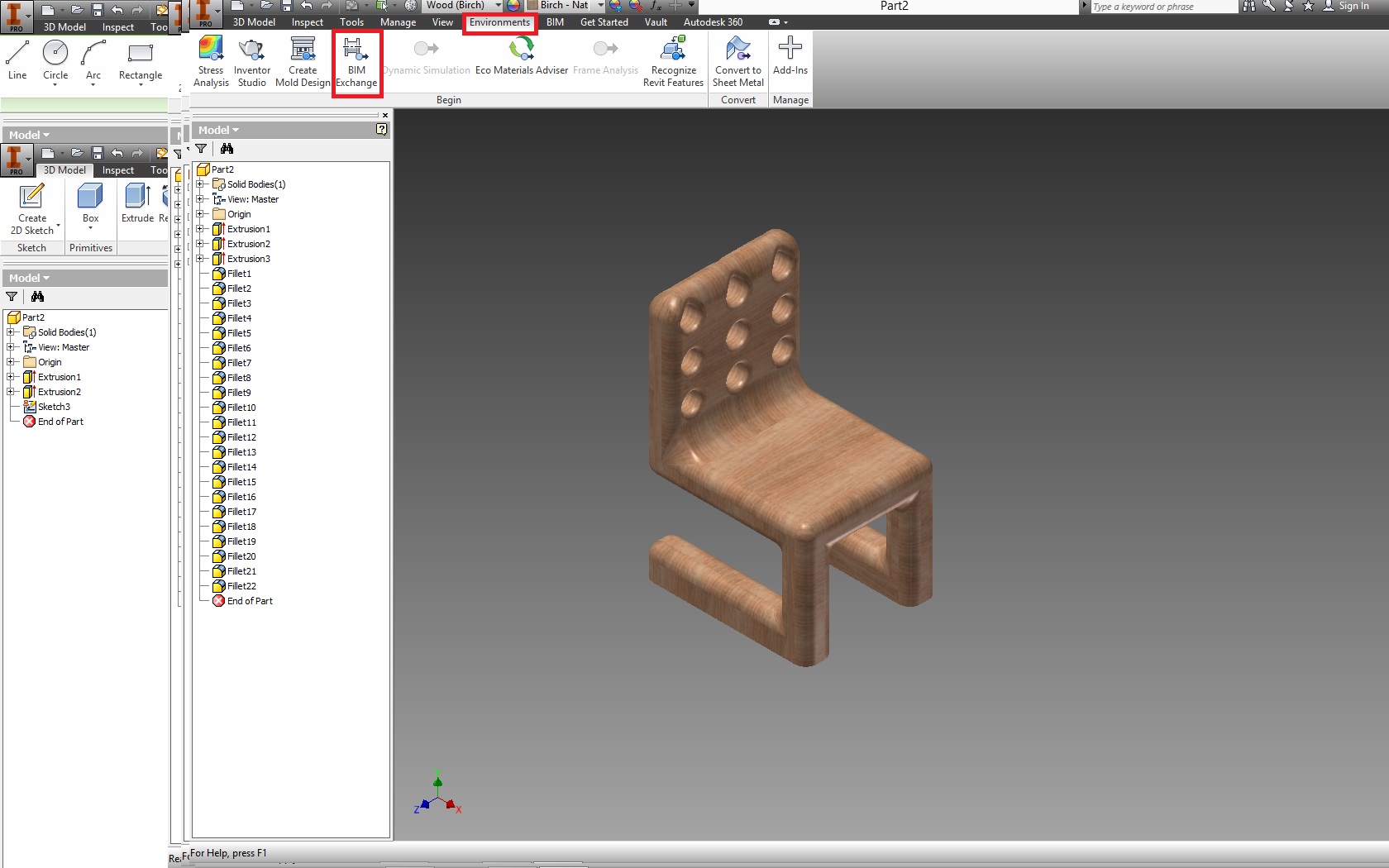Screen dimensions: 1389x868
Task: Select the Box primitive tool
Action: coord(90,203)
